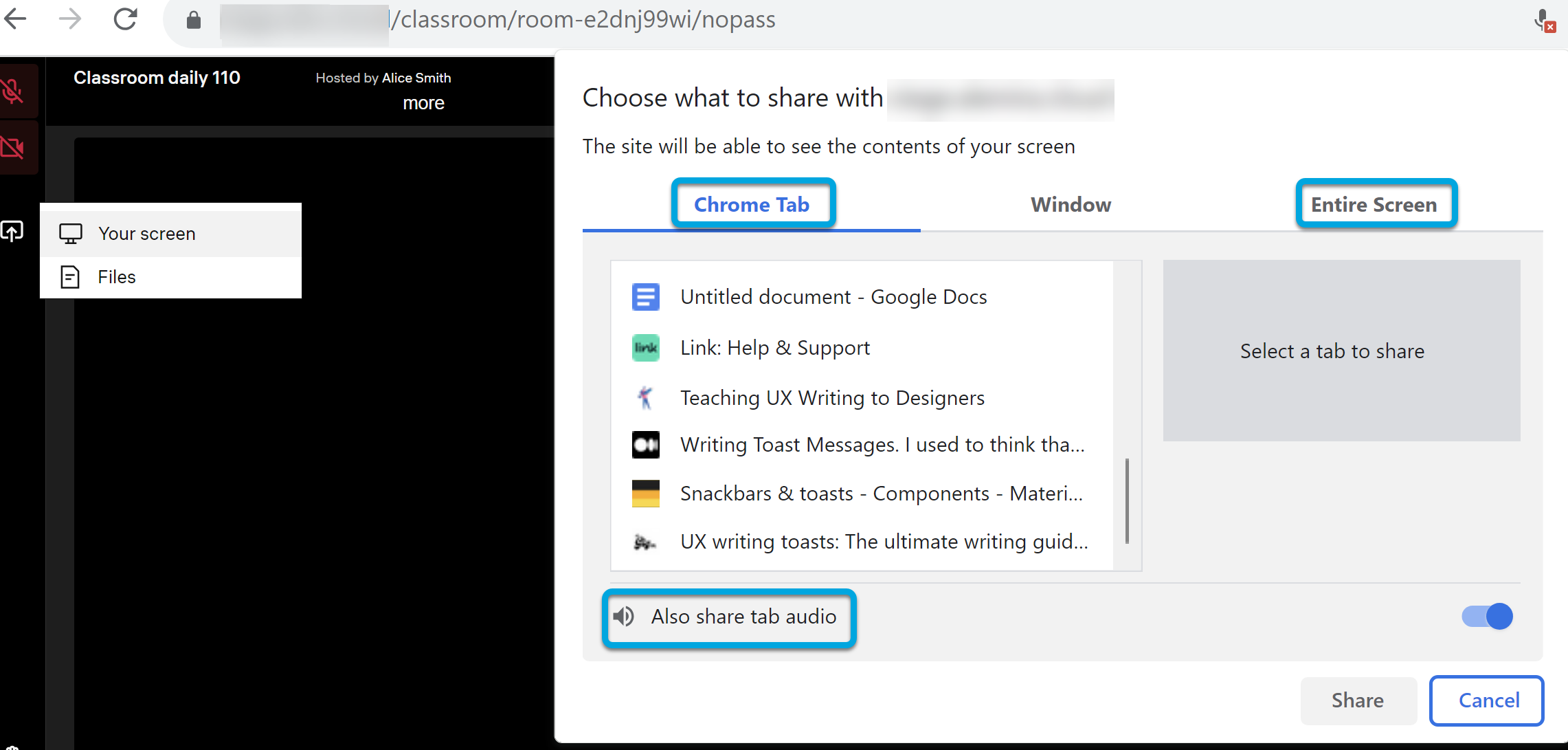Viewport: 1568px width, 750px height.
Task: Click the browser reload icon
Action: point(125,19)
